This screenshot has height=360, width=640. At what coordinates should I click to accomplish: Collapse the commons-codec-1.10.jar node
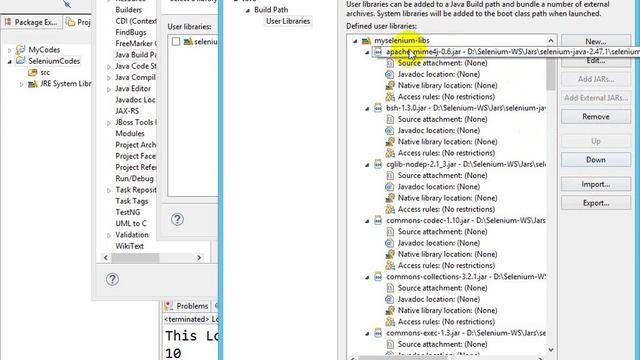pyautogui.click(x=367, y=221)
